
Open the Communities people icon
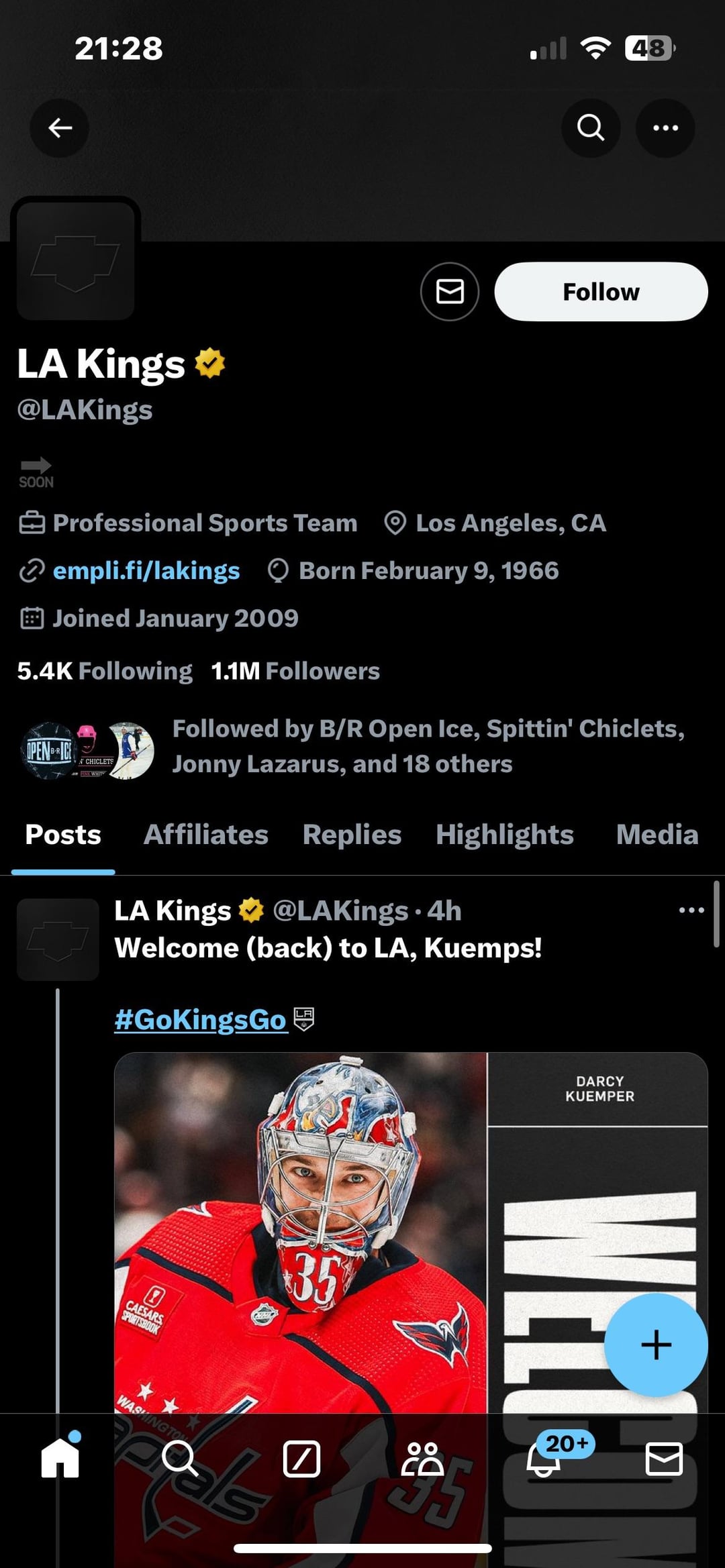[422, 1459]
